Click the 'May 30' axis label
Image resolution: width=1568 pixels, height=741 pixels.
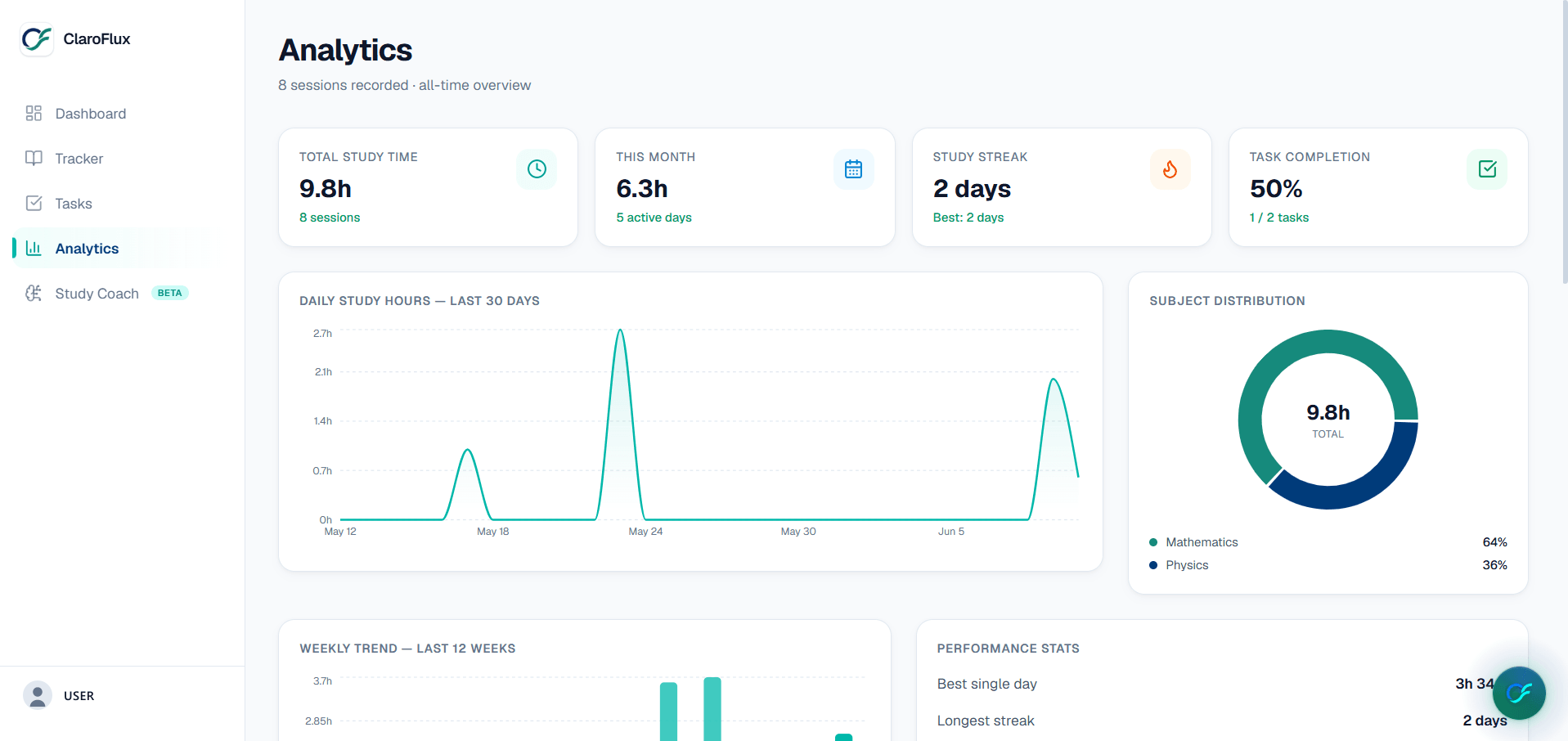click(x=798, y=532)
